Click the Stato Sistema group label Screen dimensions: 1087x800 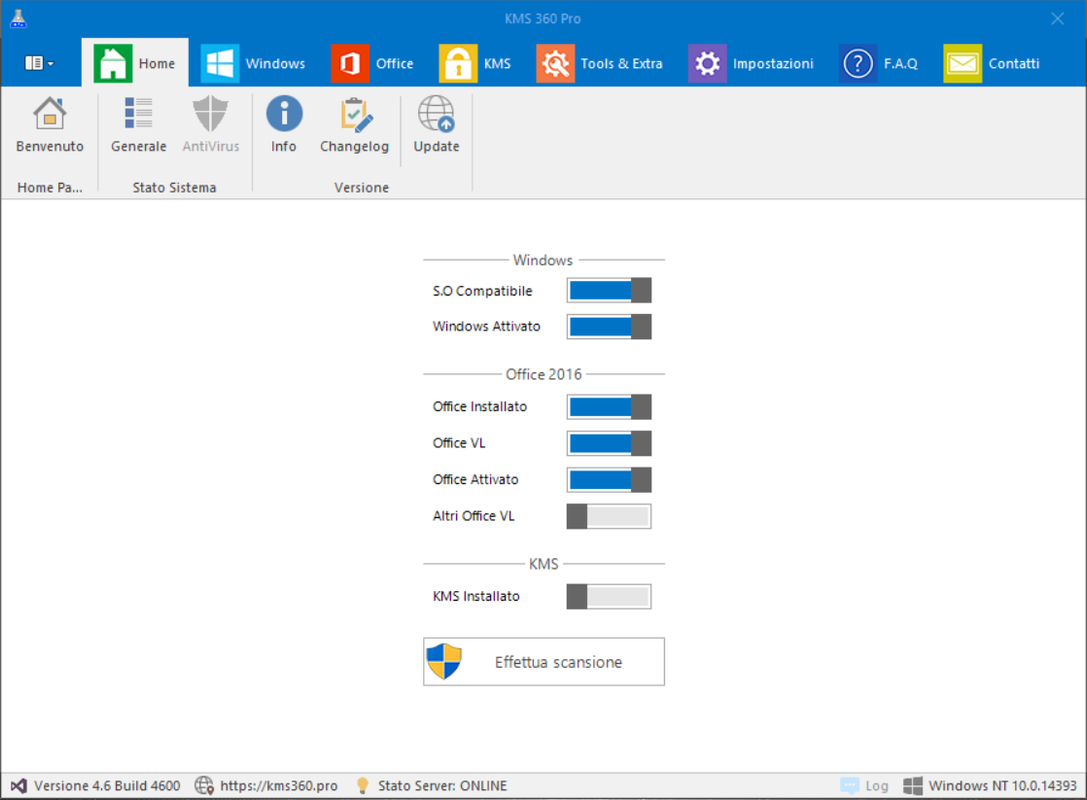(175, 187)
